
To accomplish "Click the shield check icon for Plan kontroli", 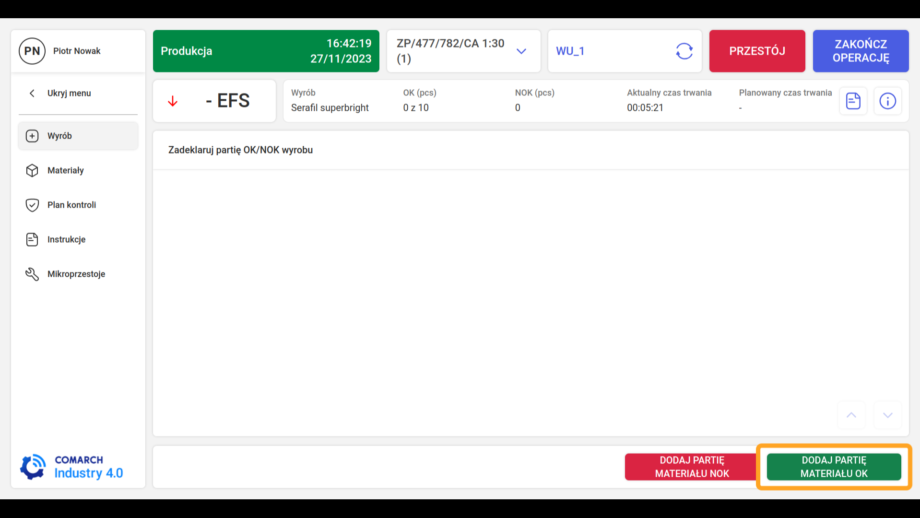I will point(32,205).
